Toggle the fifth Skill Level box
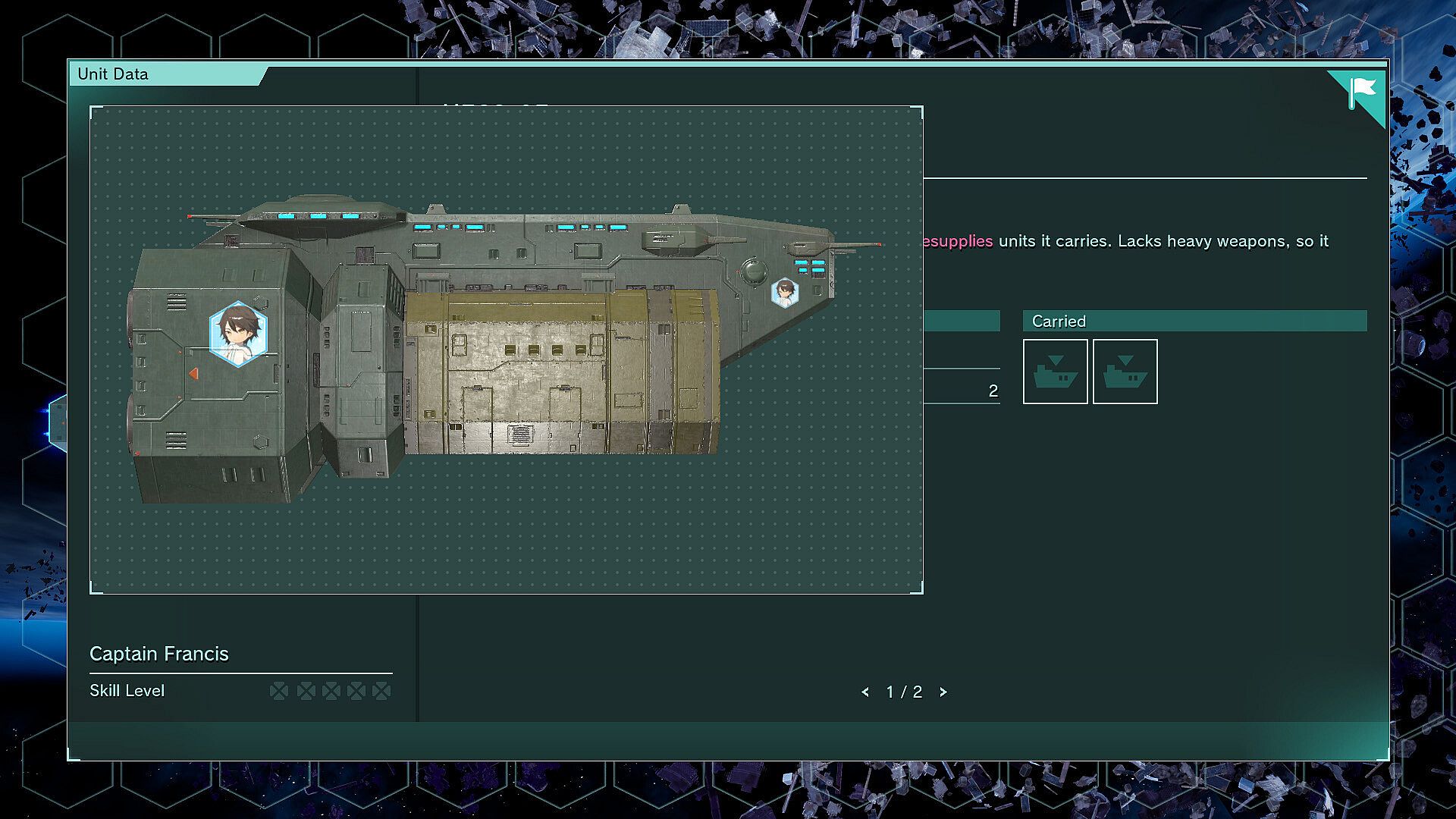Viewport: 1456px width, 819px height. 382,691
